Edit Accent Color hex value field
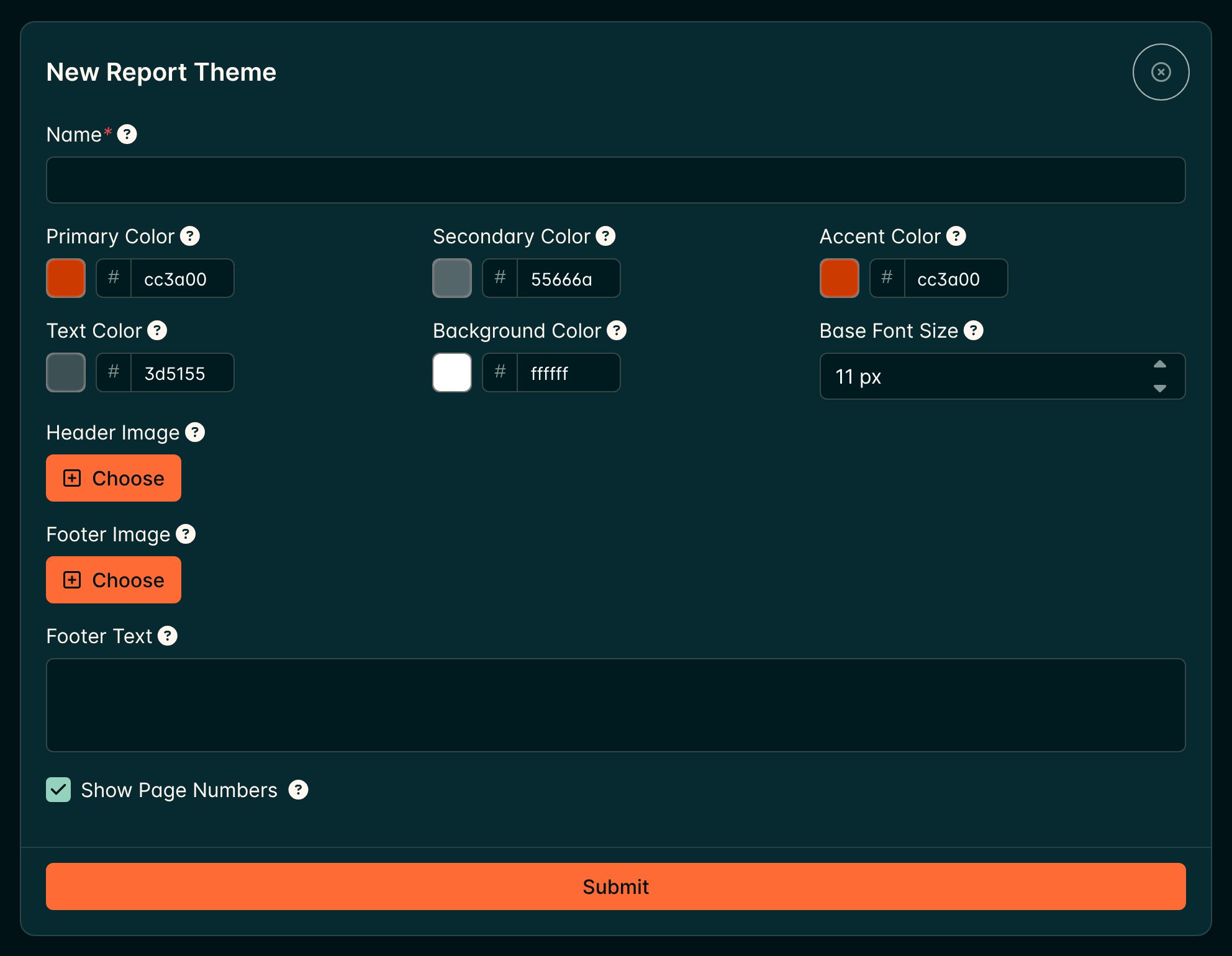The height and width of the screenshot is (956, 1232). [956, 279]
